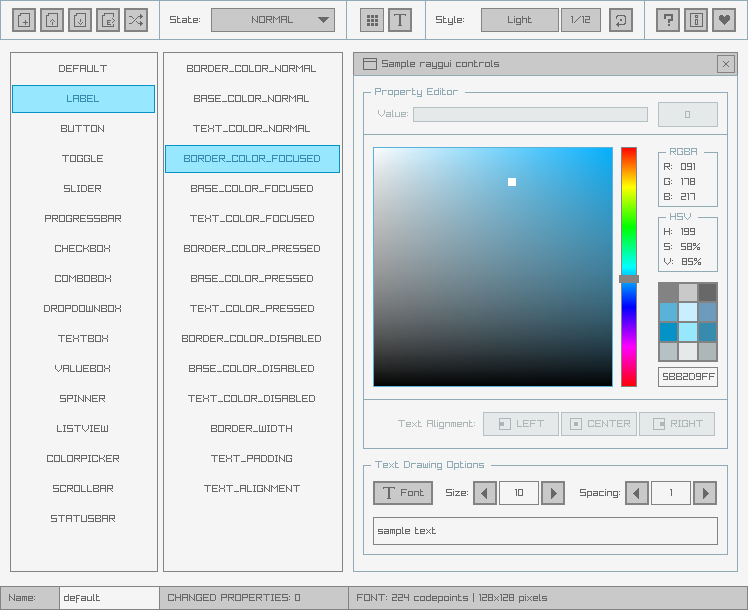Click the font atlas text icon

[x=400, y=20]
